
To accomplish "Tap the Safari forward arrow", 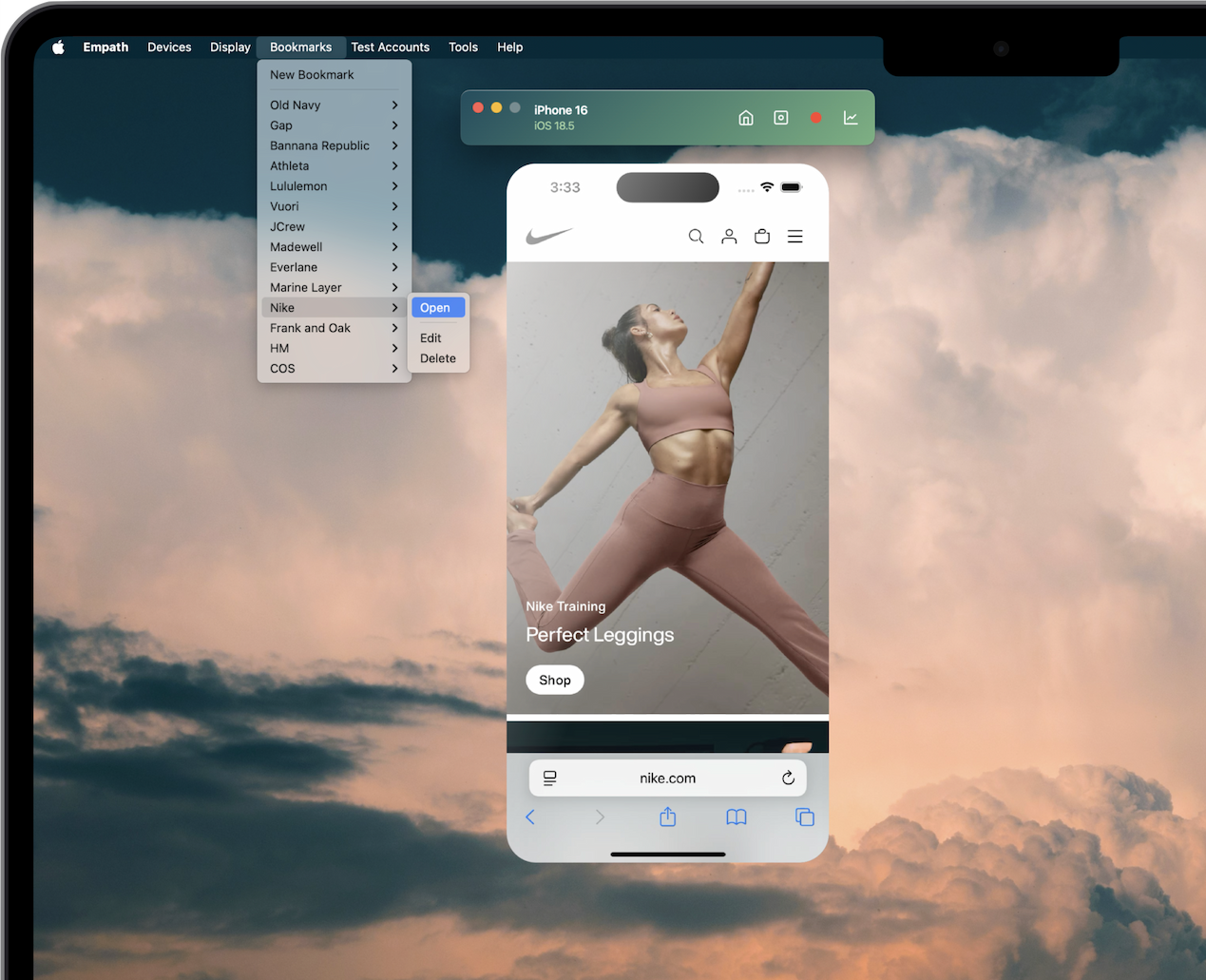I will (600, 817).
